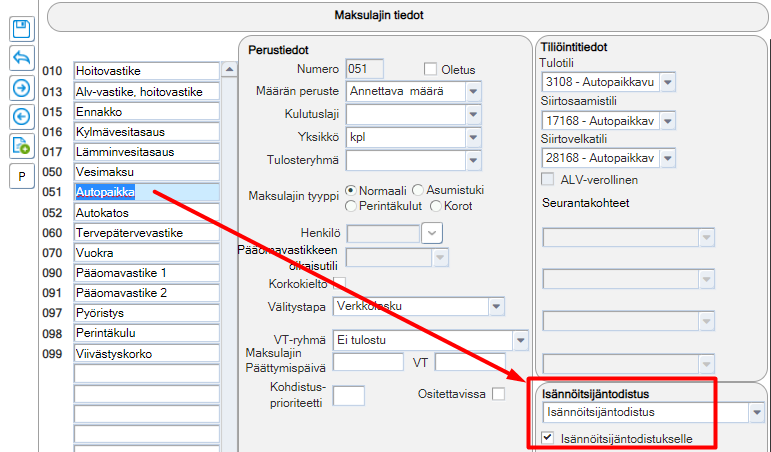Screen dimensions: 771x452
Task: Open the Henkilö chevron button
Action: pos(432,233)
